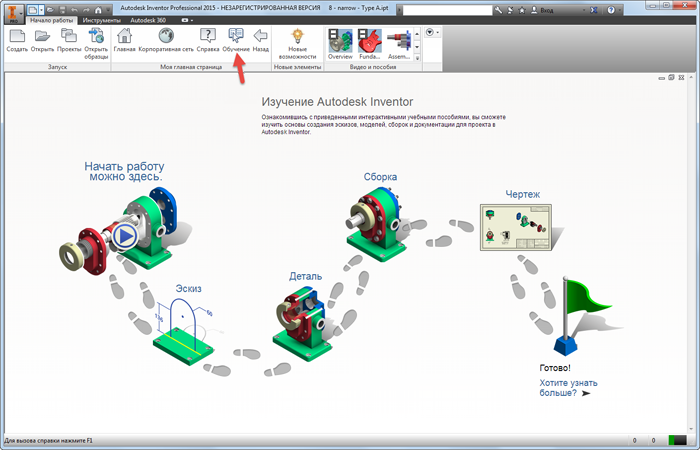Click the star favorites icon
The image size is (700, 450).
tap(521, 10)
